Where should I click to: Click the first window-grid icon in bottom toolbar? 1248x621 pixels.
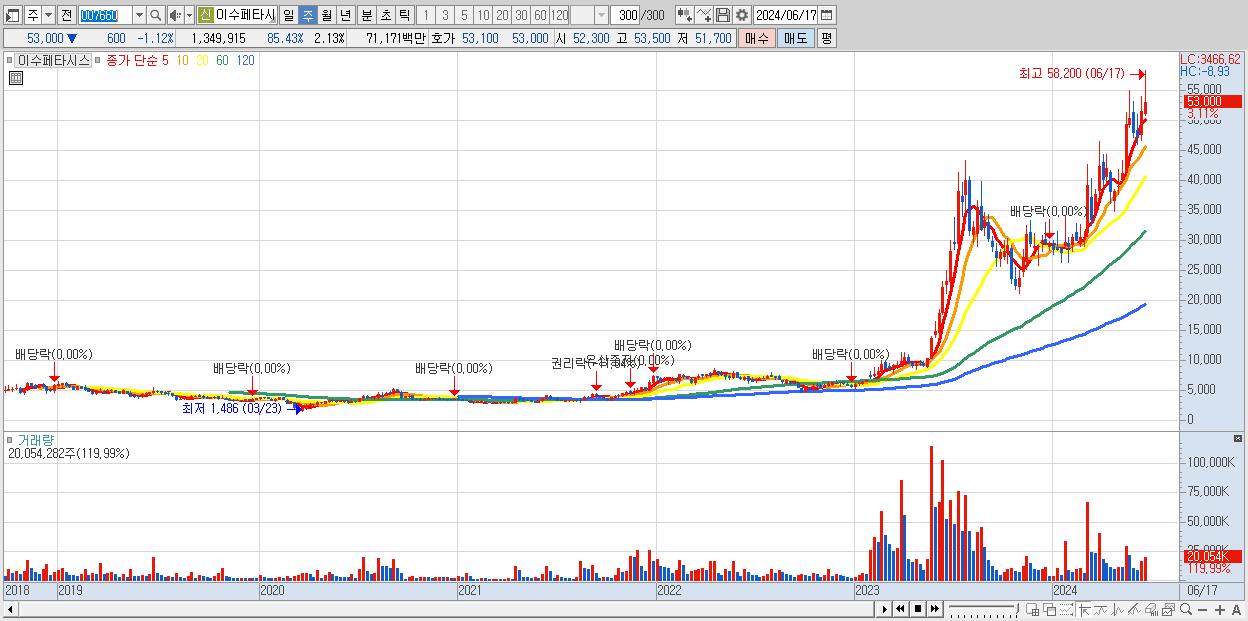click(1033, 609)
